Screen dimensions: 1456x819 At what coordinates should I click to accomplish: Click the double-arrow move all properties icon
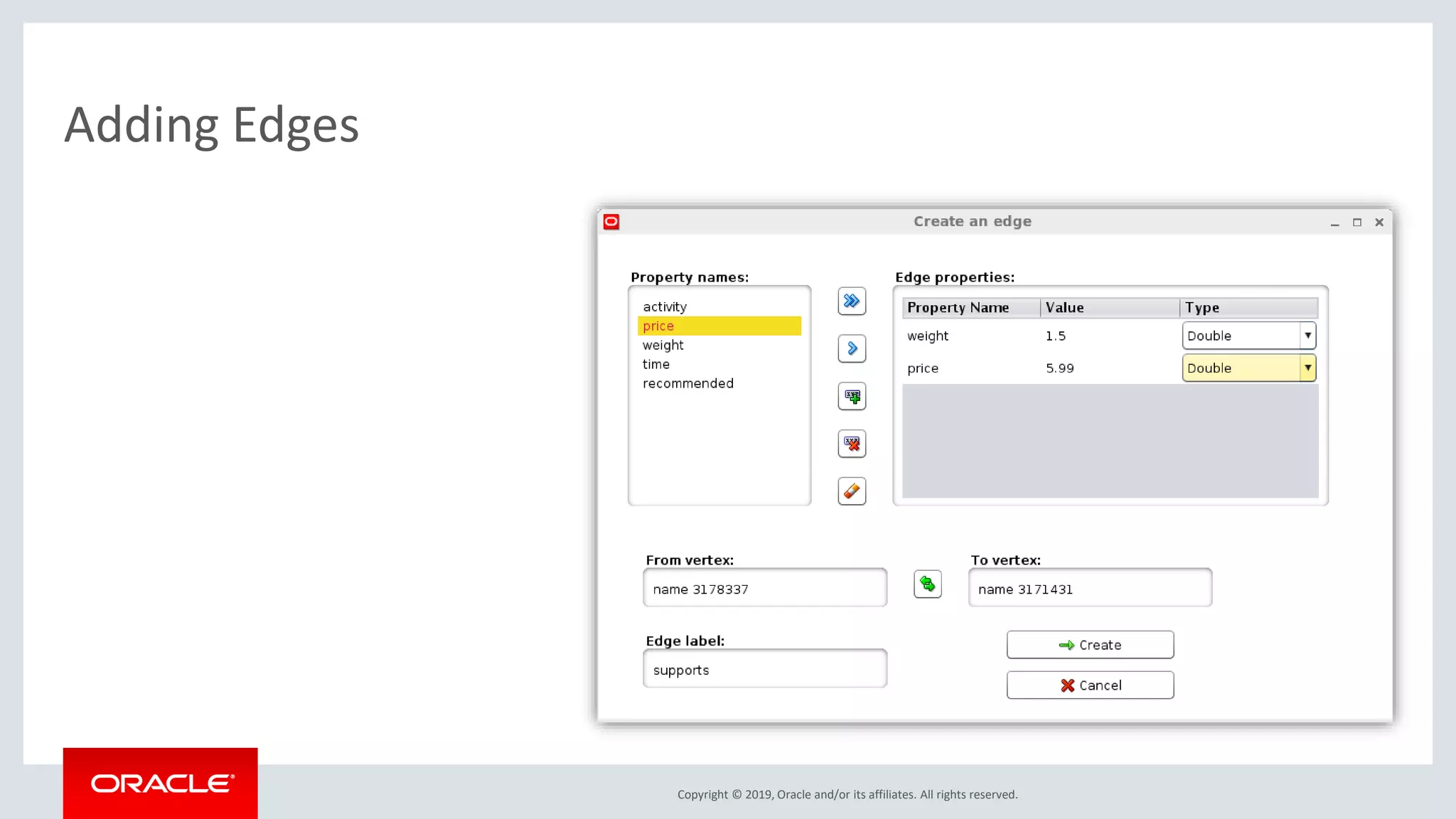(851, 301)
